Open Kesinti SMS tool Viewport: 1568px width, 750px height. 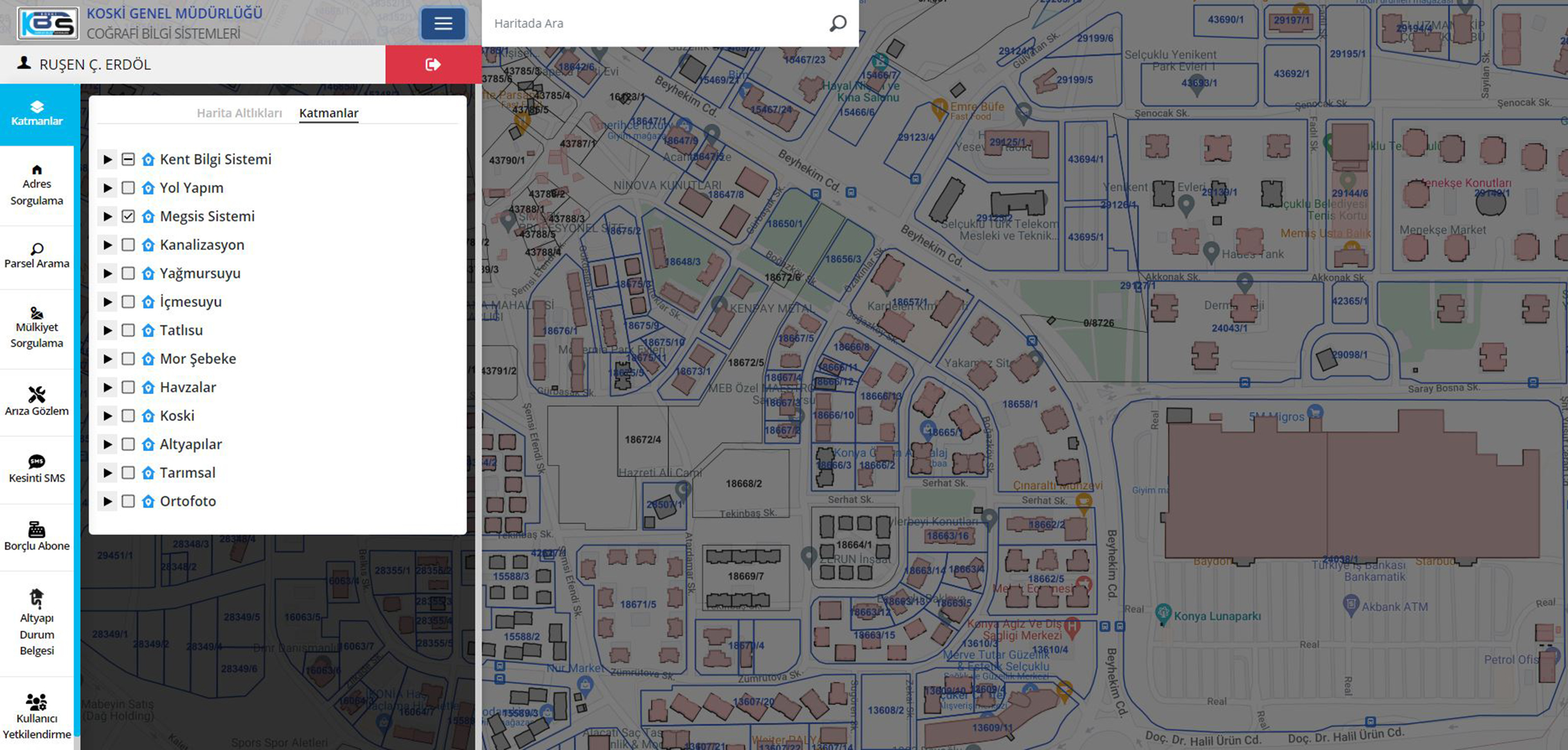(x=37, y=469)
